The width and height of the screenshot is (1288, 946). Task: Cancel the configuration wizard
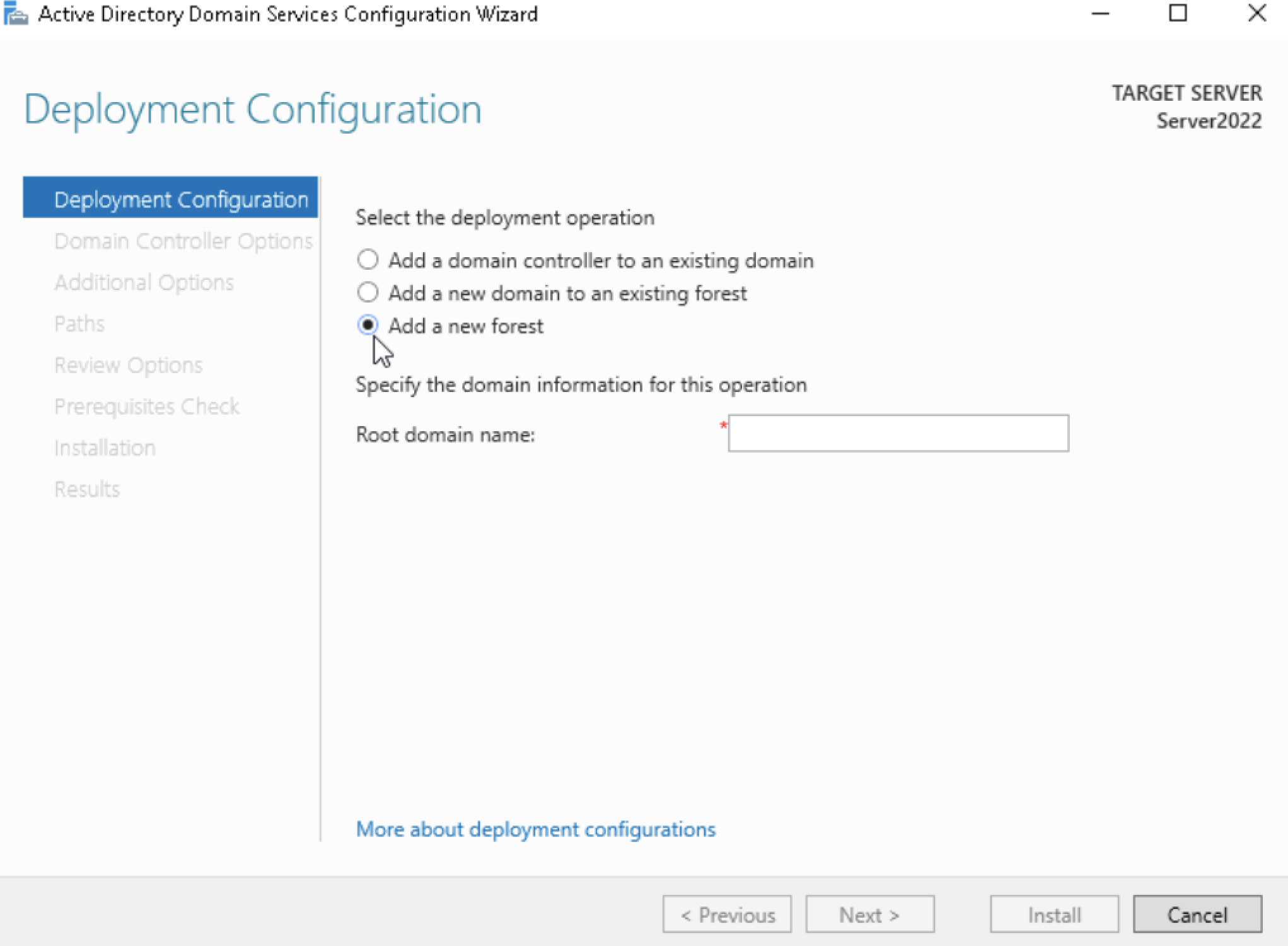[x=1198, y=914]
